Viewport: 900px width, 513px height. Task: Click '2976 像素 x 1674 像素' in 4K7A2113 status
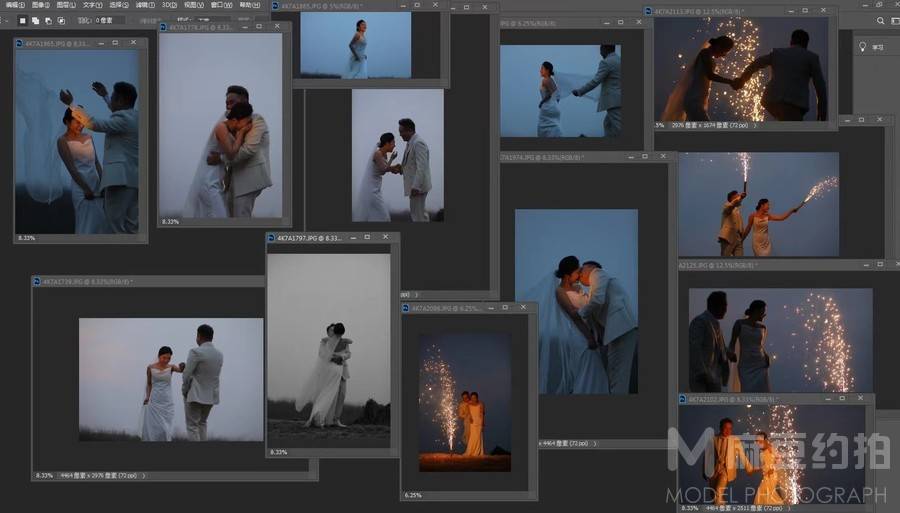coord(700,125)
